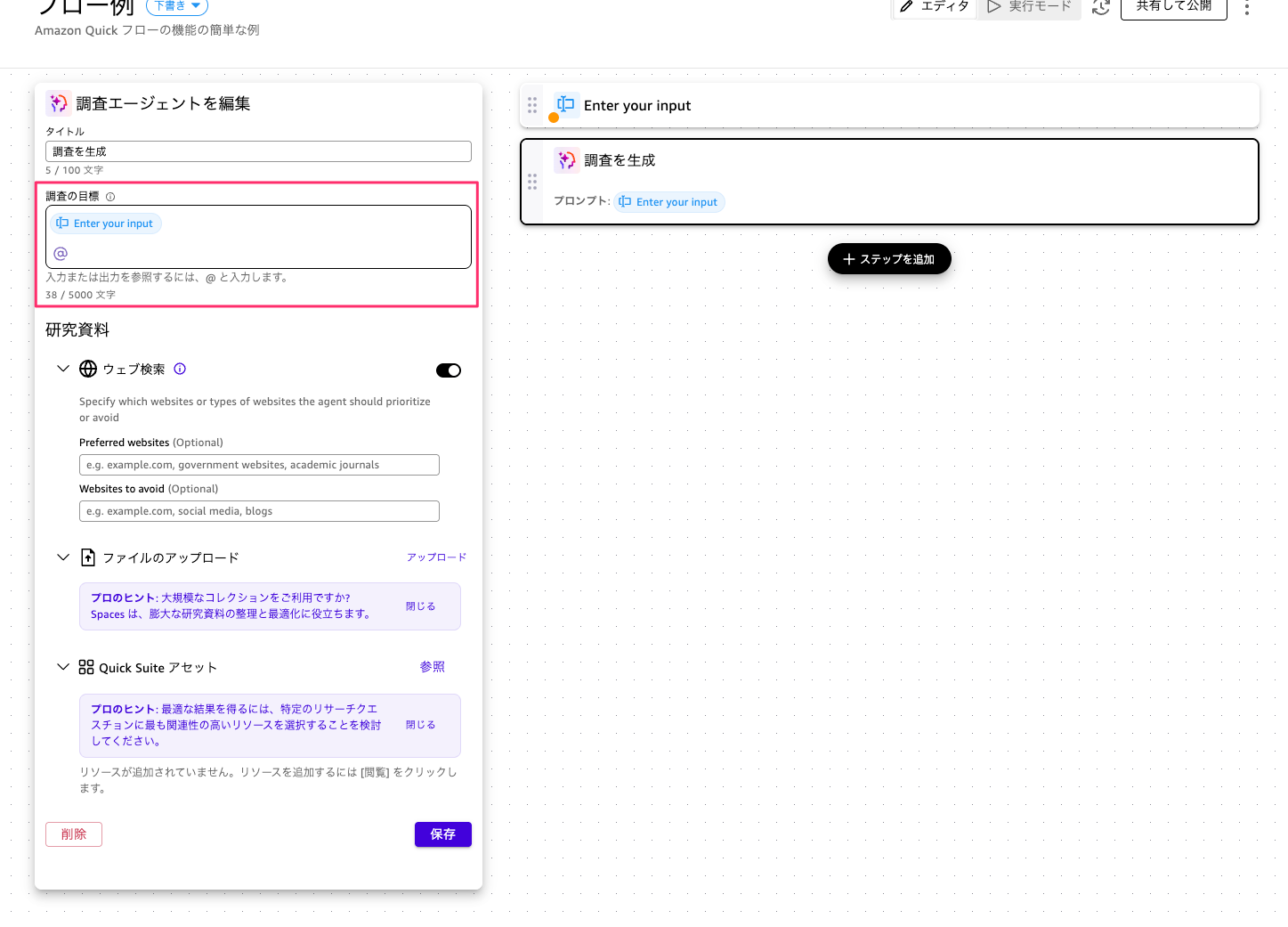Click the refresh/sync icon in top bar
The height and width of the screenshot is (927, 1288).
coord(1101,7)
